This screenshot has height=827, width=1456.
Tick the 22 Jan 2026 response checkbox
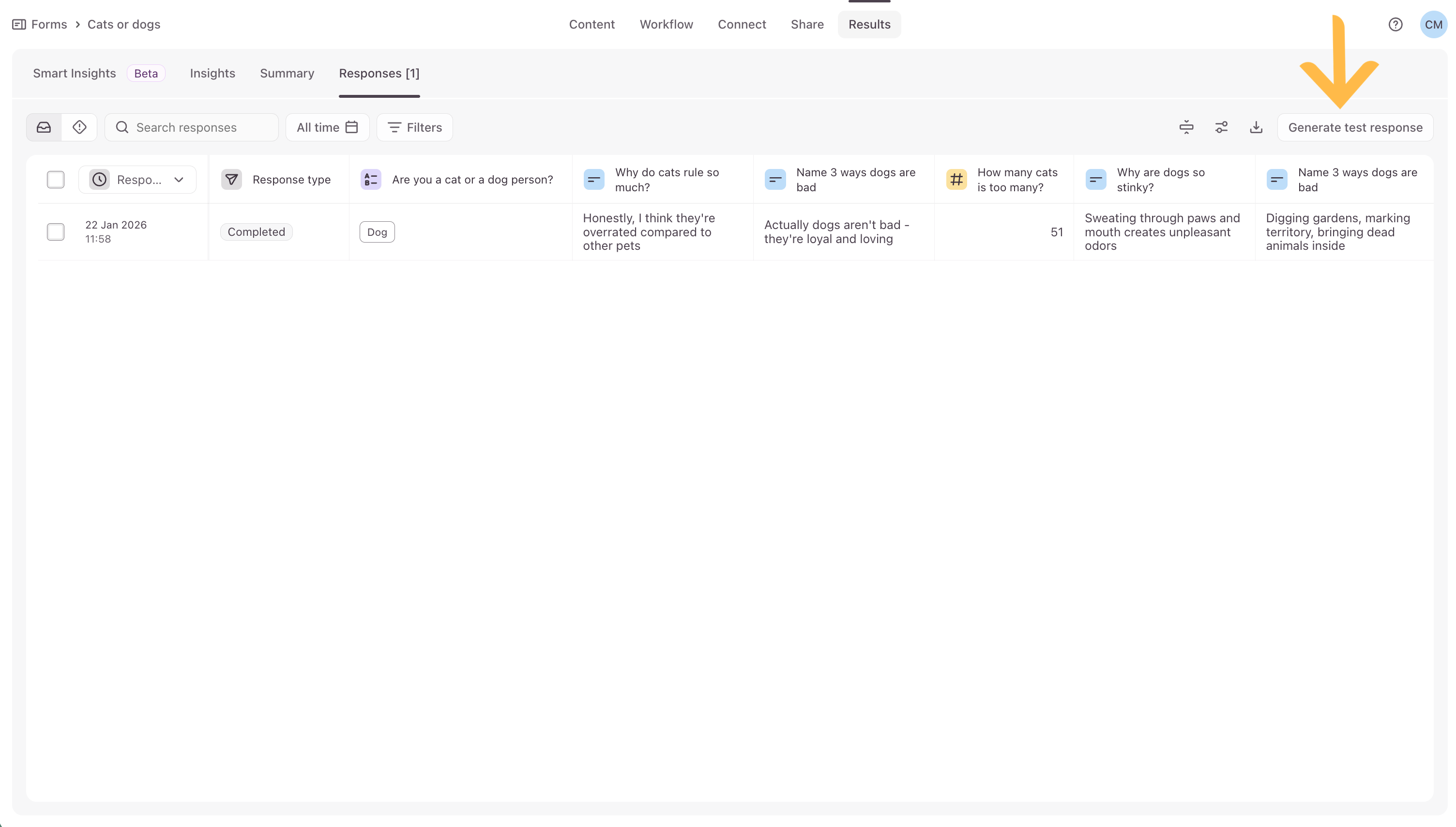pos(56,232)
